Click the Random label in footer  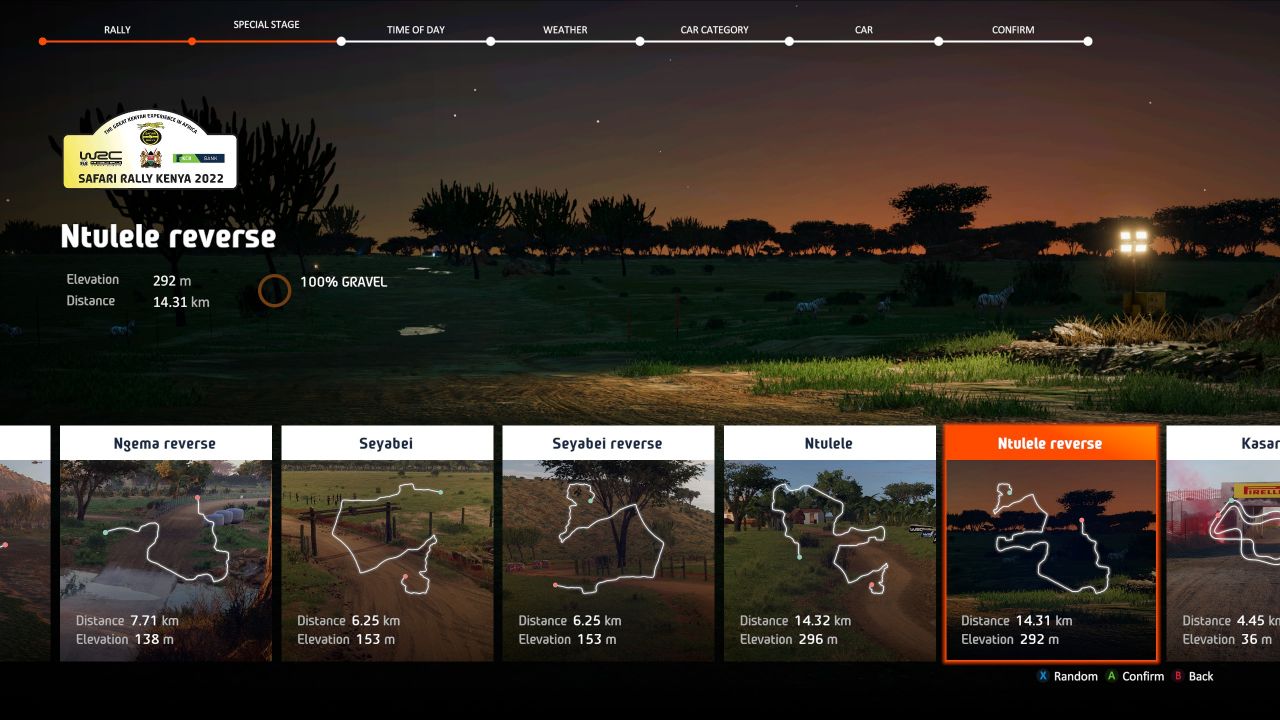pos(1075,677)
